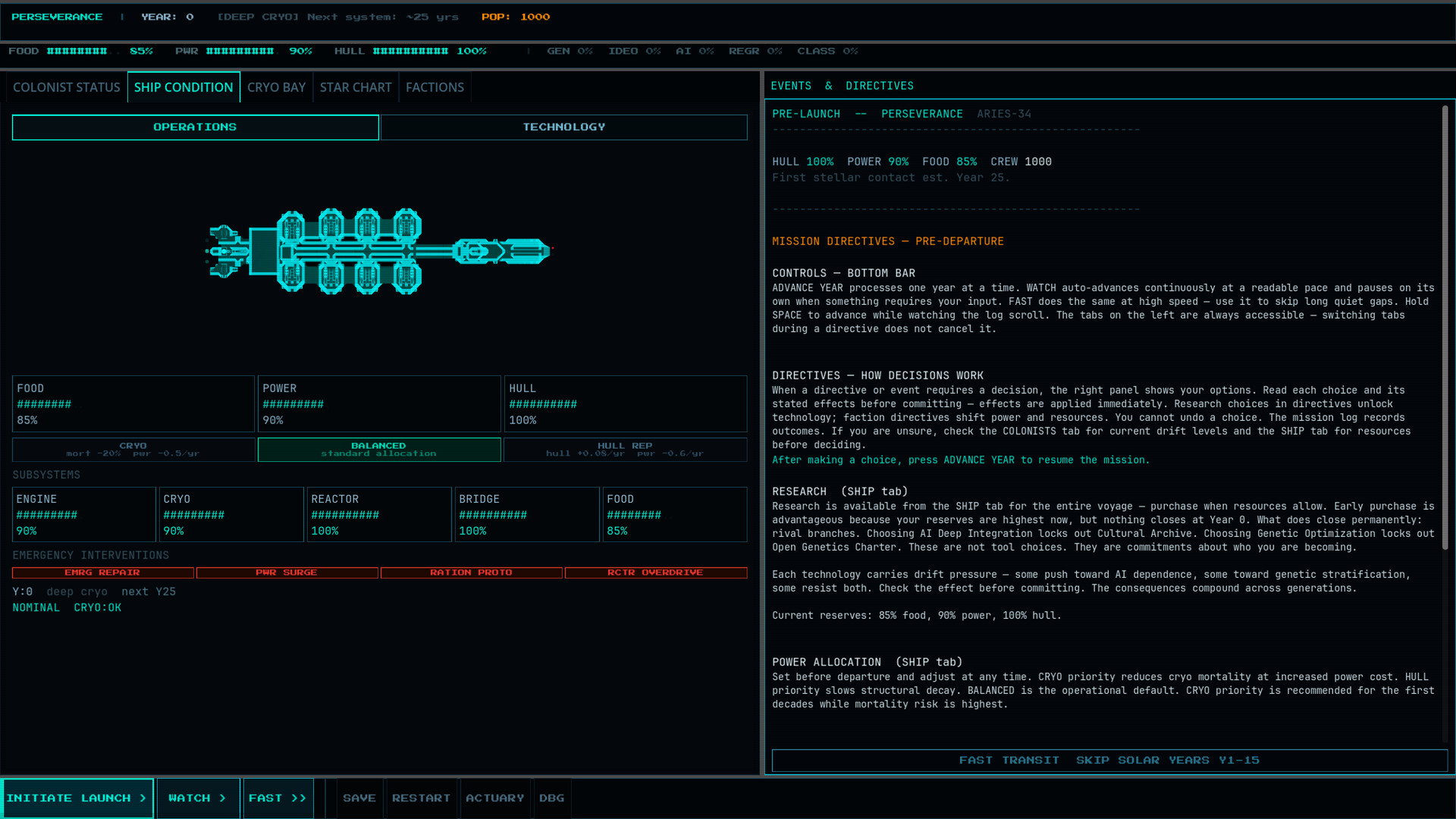Trigger the EMRG REPAIR intervention

pos(102,573)
